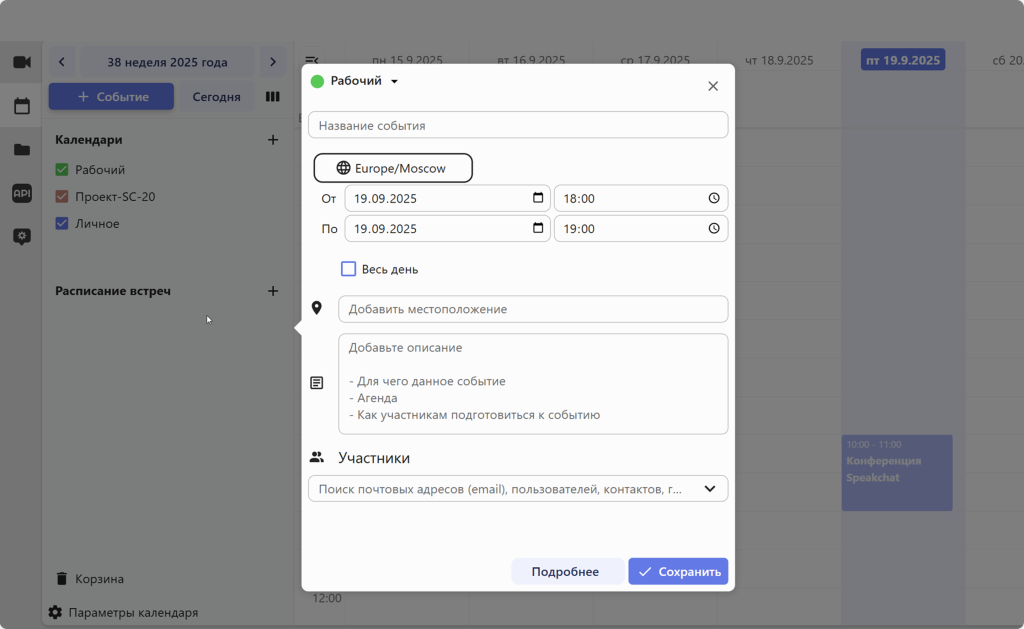This screenshot has height=629, width=1024.
Task: Open 'Корзина' trash item
Action: [x=99, y=579]
